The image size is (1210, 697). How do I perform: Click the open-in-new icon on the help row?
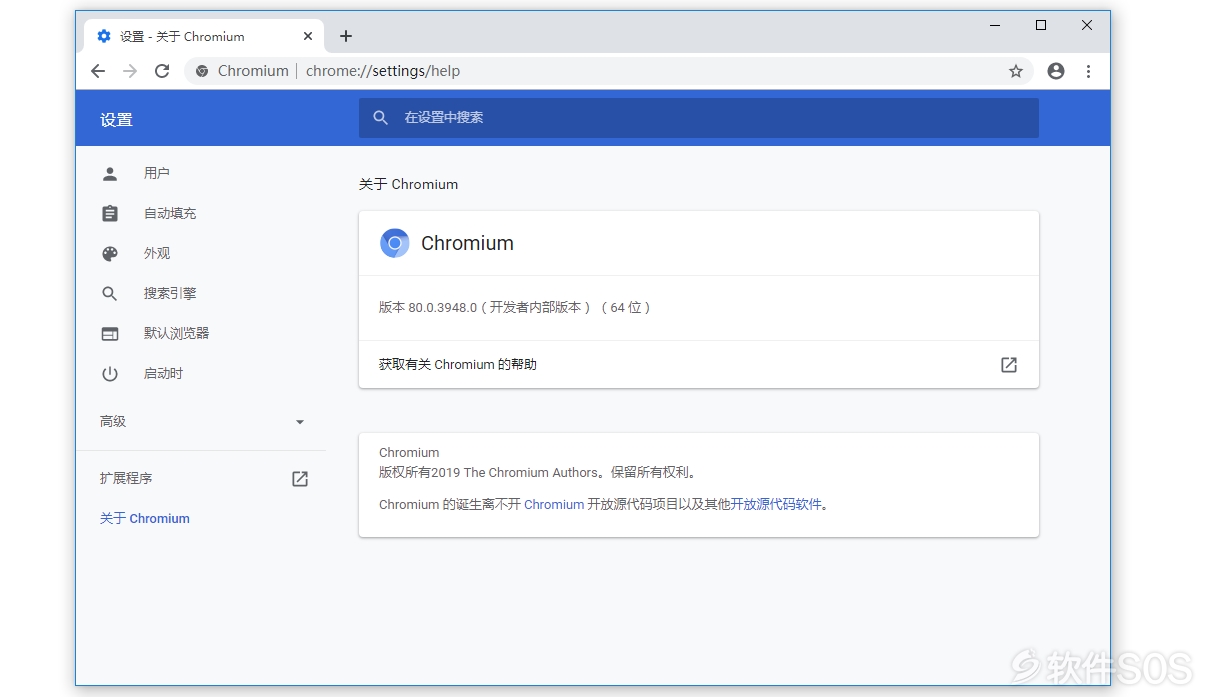point(1009,365)
